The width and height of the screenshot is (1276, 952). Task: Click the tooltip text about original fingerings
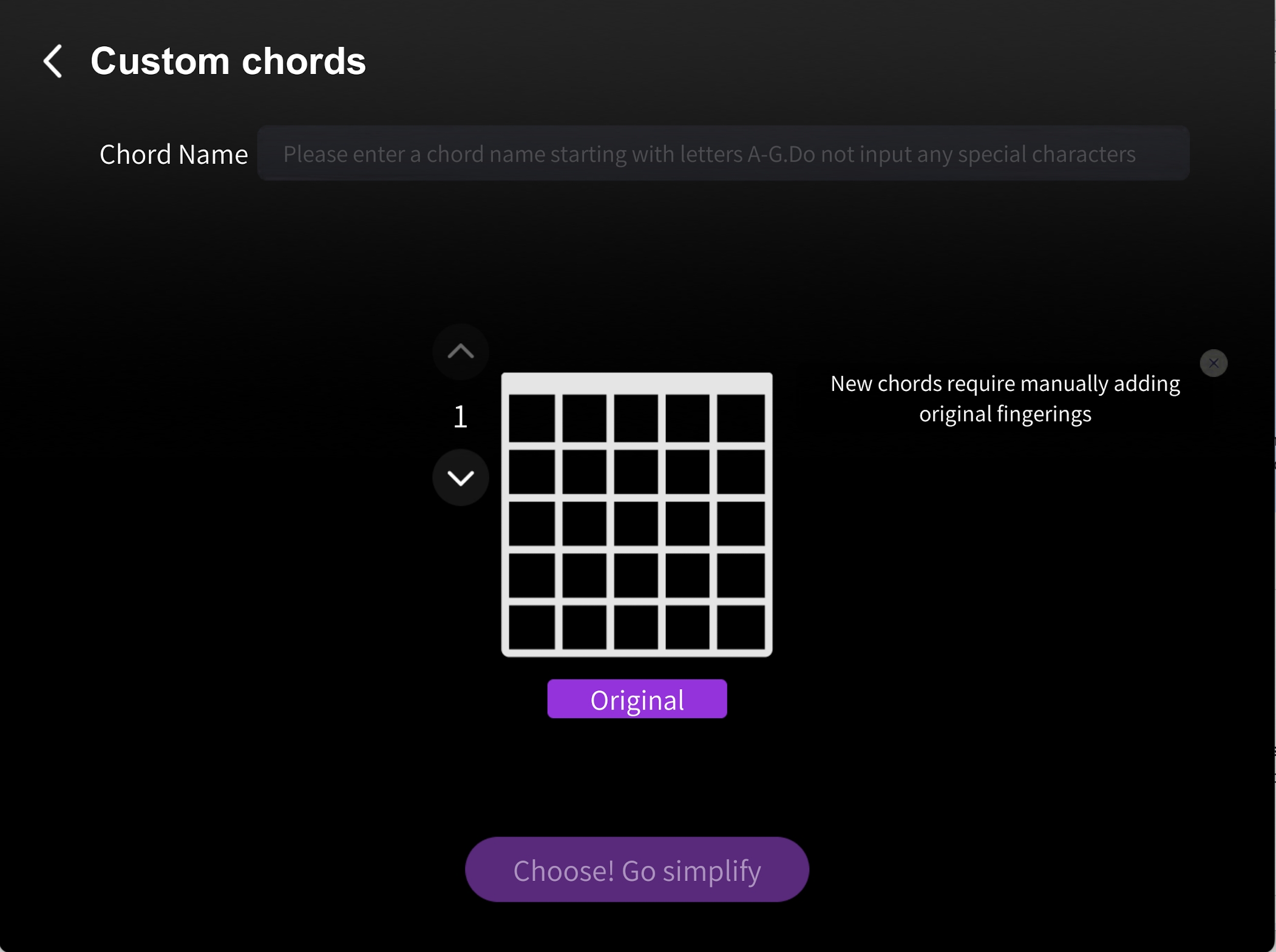[1005, 398]
